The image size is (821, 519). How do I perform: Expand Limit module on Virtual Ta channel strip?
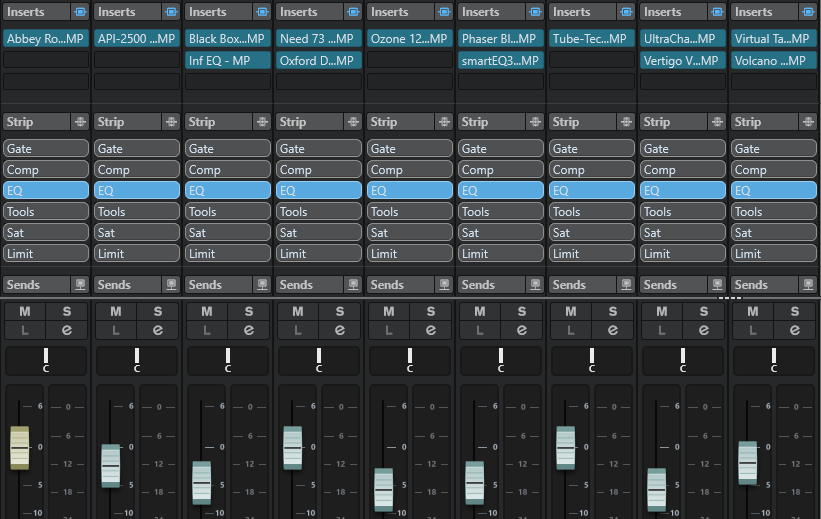point(774,253)
